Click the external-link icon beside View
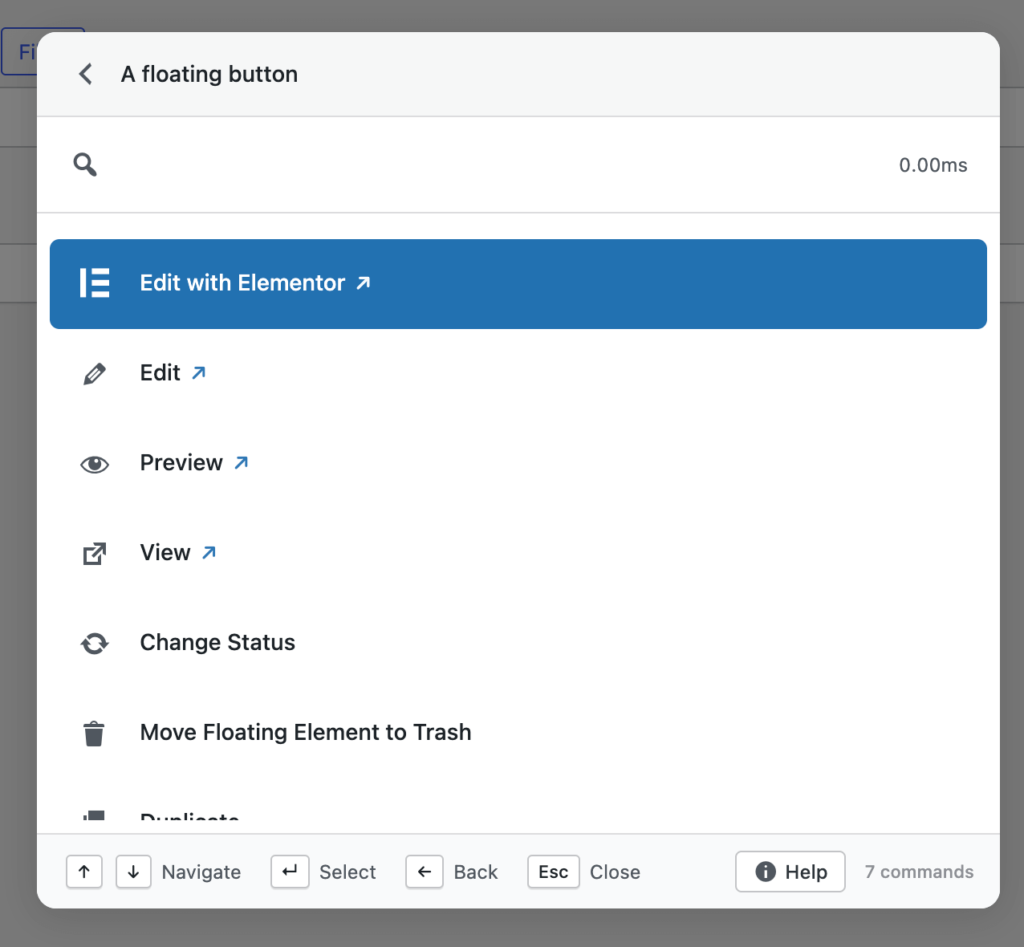The image size is (1024, 947). tap(94, 552)
